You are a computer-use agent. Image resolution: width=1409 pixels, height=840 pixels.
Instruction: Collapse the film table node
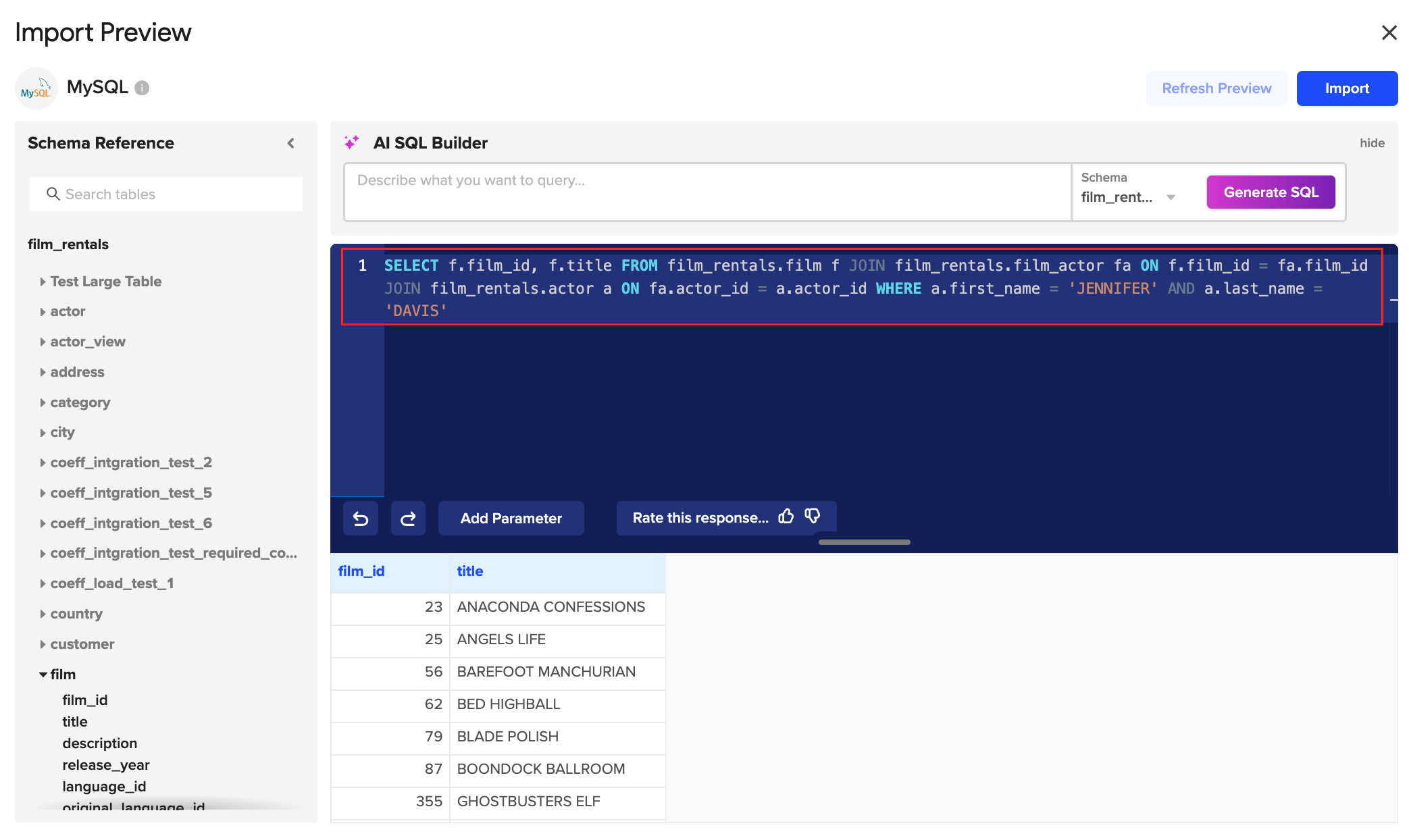click(x=43, y=675)
